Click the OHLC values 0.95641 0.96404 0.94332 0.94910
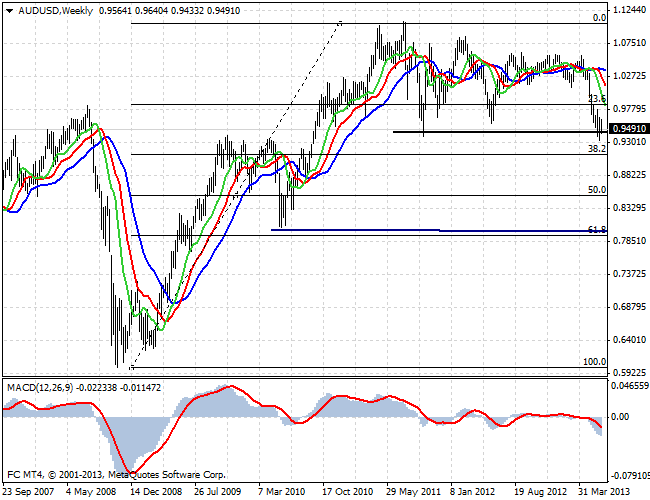Screen dimensions: 650x500 point(170,11)
